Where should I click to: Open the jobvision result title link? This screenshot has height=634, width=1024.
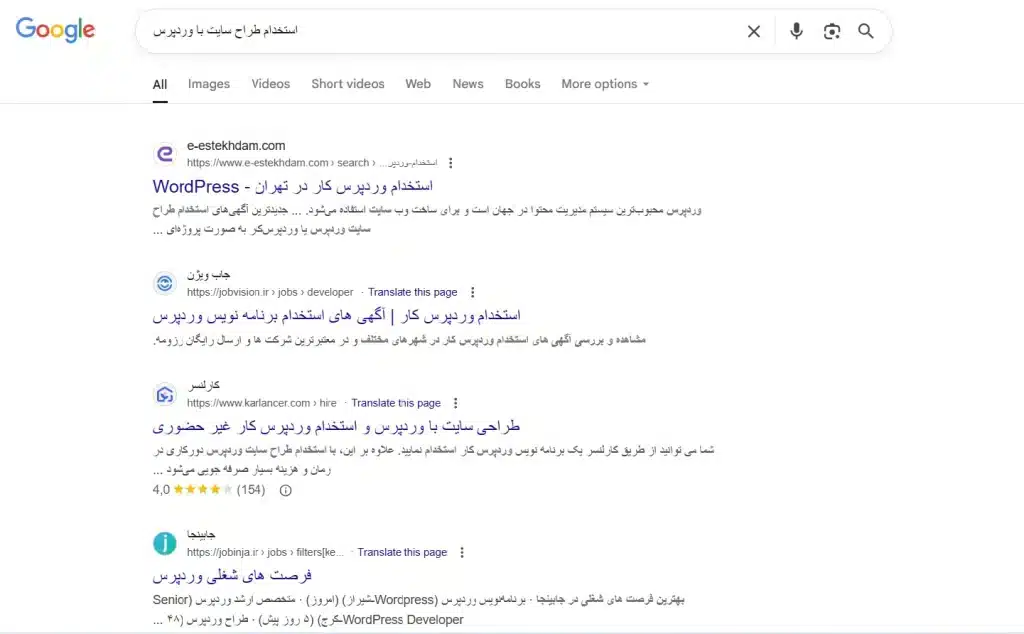coord(336,316)
